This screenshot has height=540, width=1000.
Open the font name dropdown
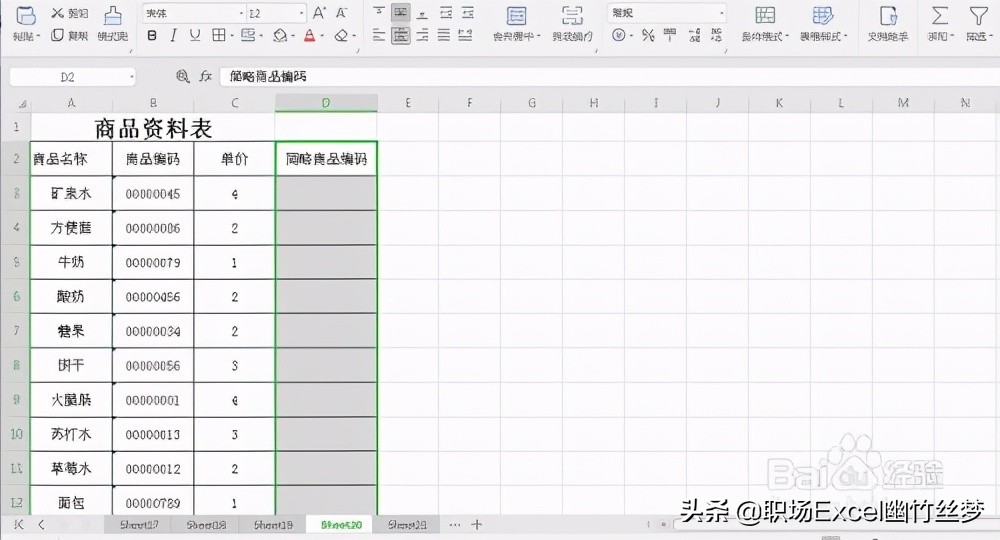click(x=241, y=13)
